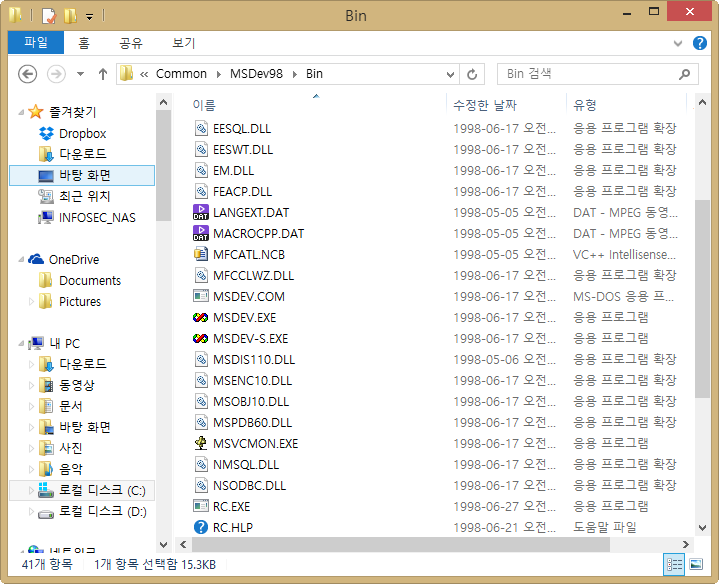Open Documents under OneDrive
Image resolution: width=719 pixels, height=584 pixels.
pos(90,281)
